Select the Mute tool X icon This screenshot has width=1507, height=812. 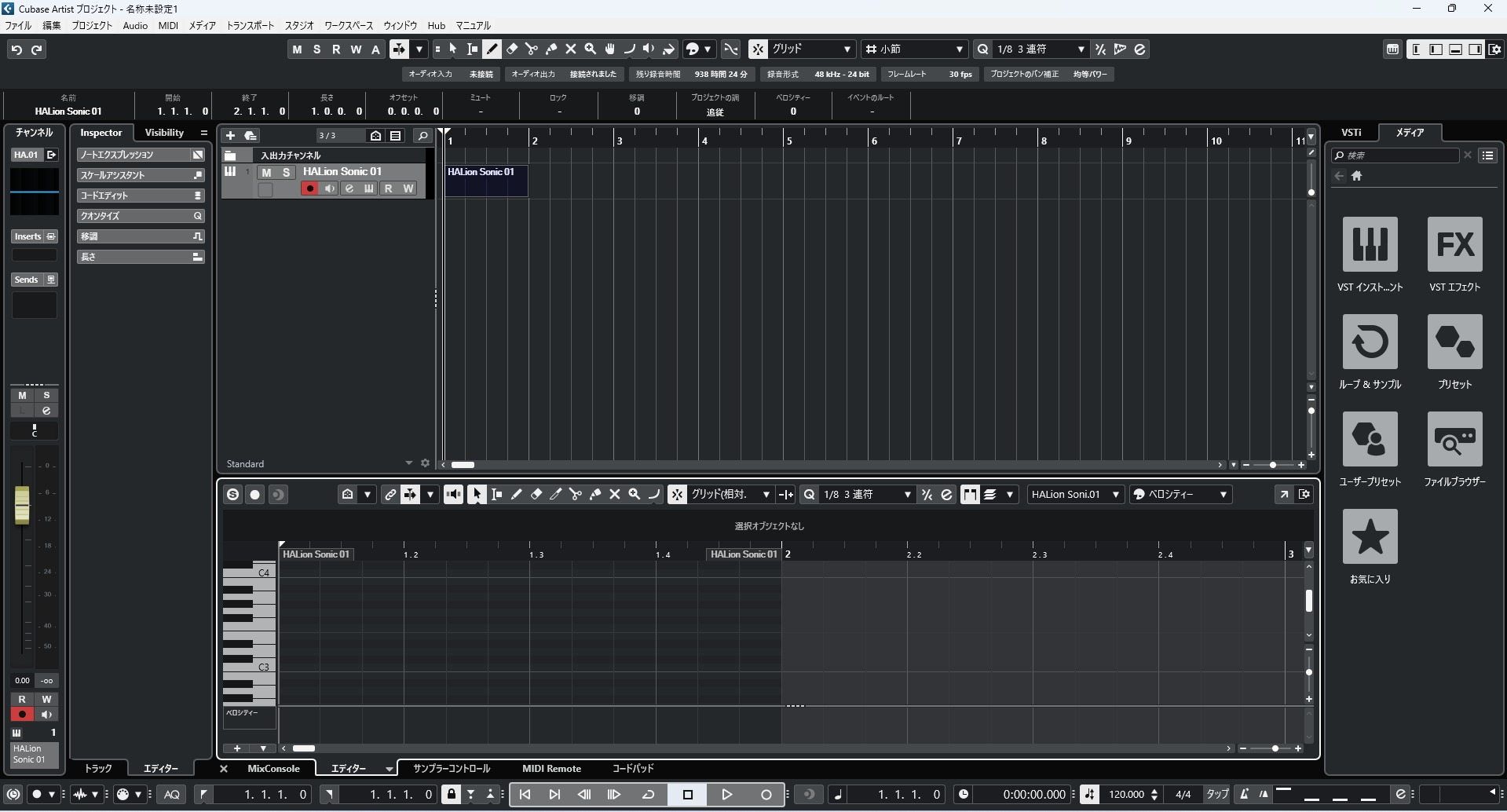click(571, 49)
